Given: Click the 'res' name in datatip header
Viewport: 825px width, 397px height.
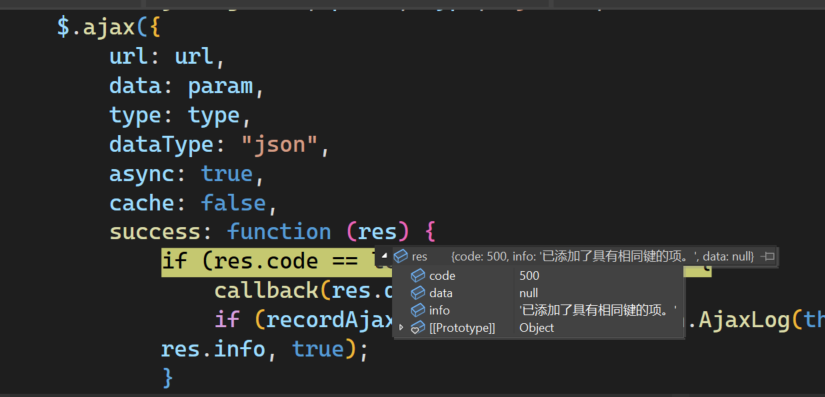Looking at the screenshot, I should tap(419, 257).
